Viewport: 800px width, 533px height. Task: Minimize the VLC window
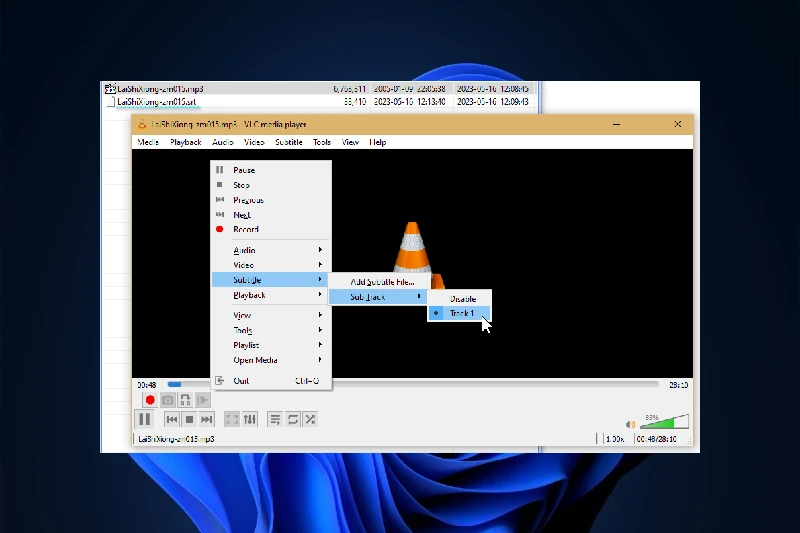click(x=616, y=124)
